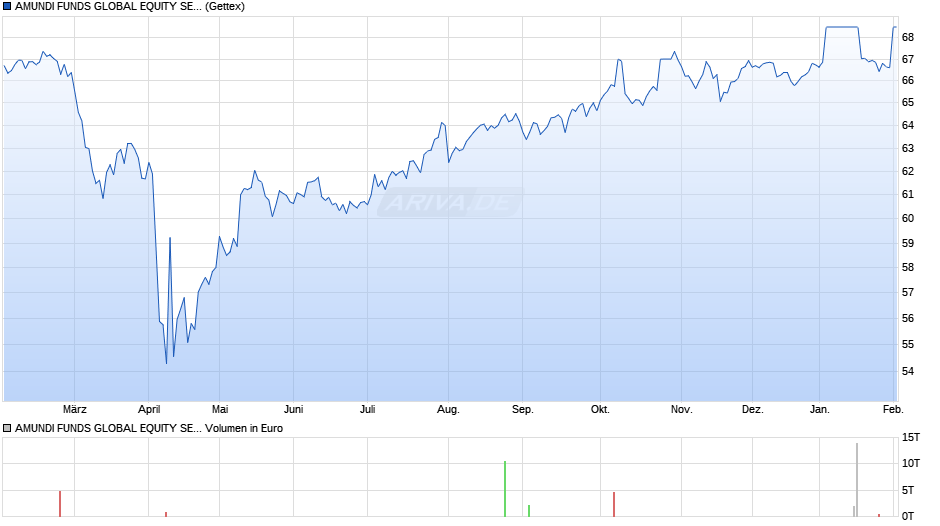Click the 56 price axis value
Screen dimensions: 940x526
click(908, 318)
